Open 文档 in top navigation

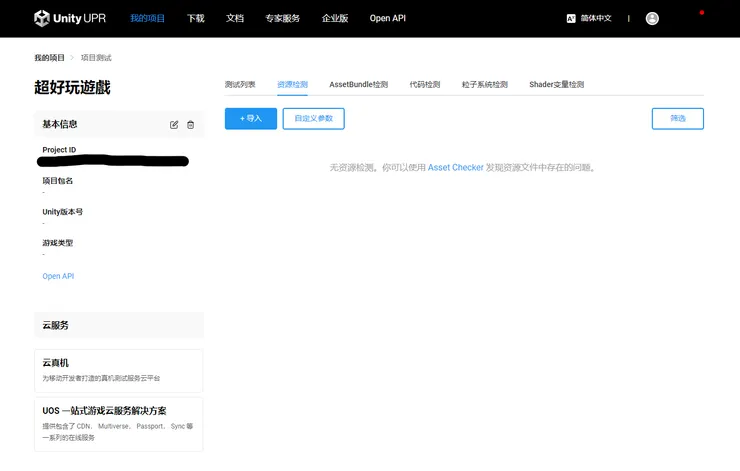tap(235, 18)
